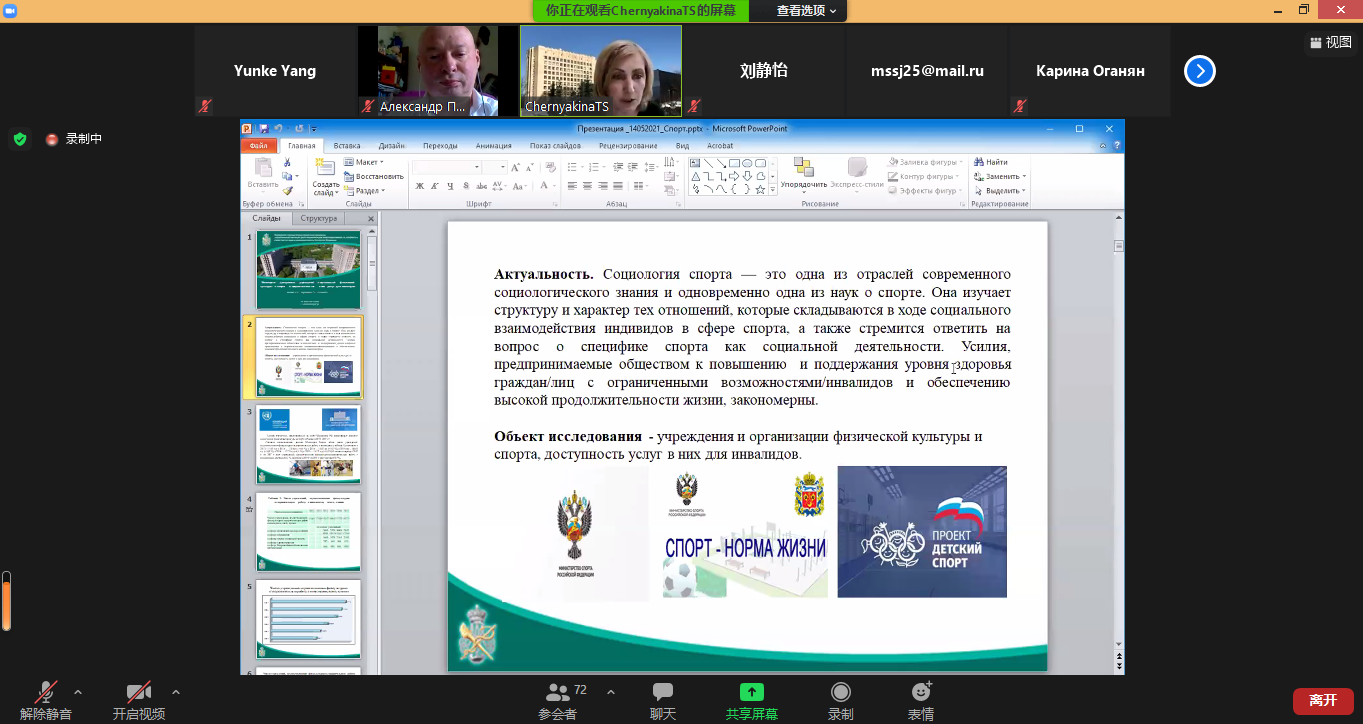Click the record meeting button
1363x724 pixels.
click(x=841, y=700)
